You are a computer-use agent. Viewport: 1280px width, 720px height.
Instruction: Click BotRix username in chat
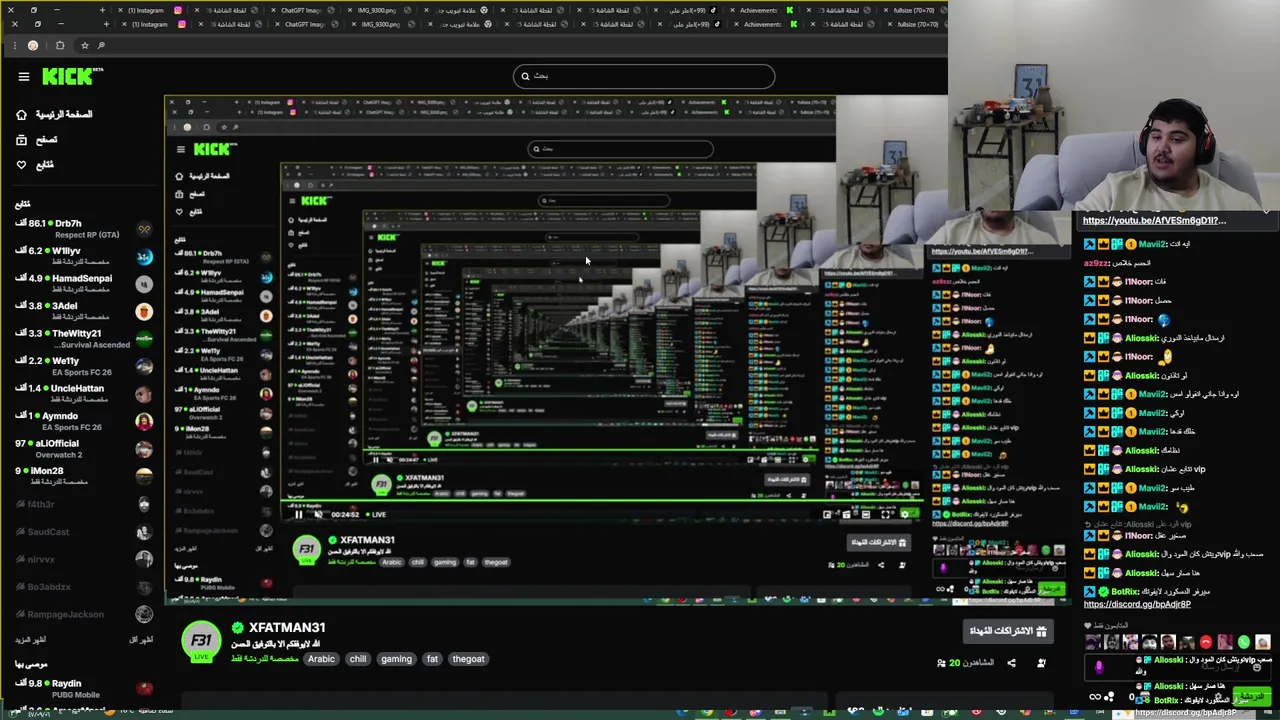[x=1125, y=592]
